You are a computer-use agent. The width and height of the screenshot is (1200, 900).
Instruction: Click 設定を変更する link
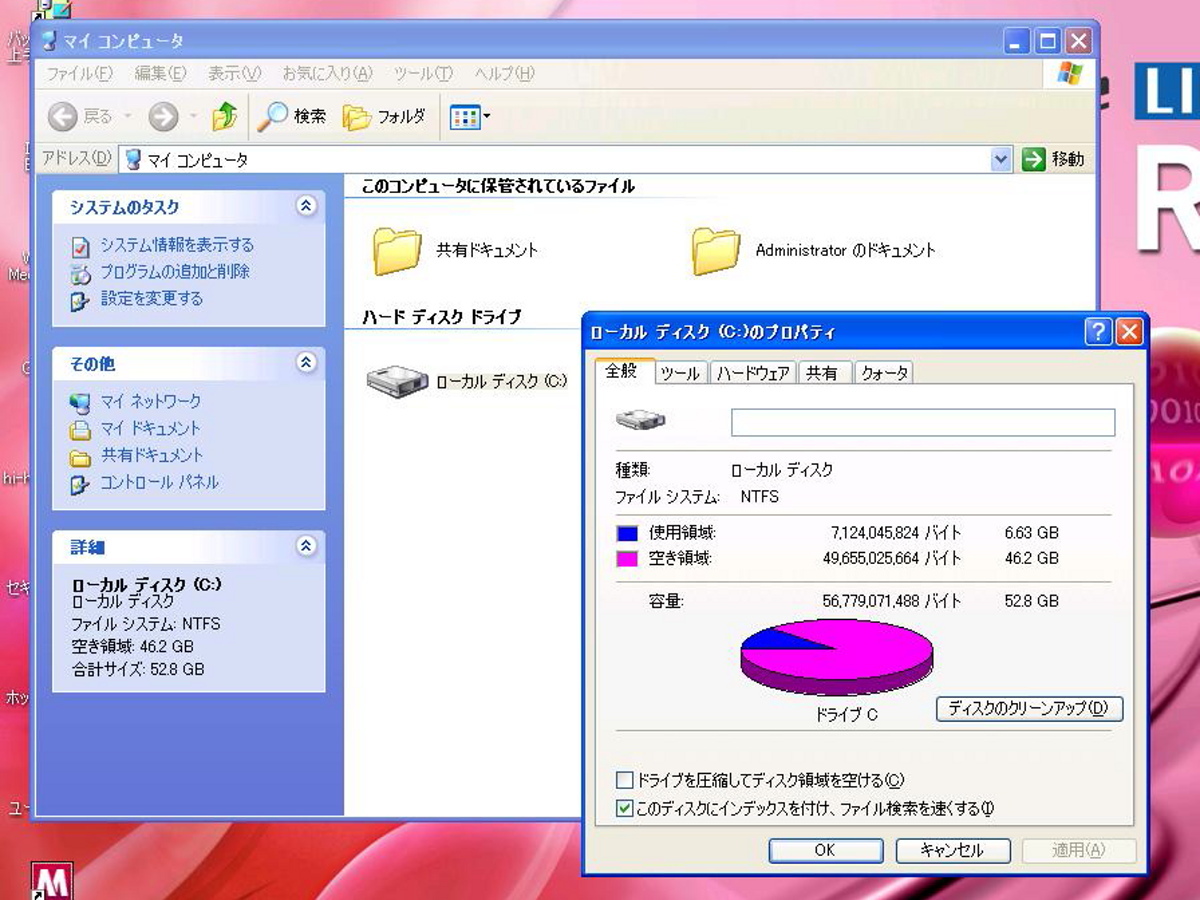[151, 299]
